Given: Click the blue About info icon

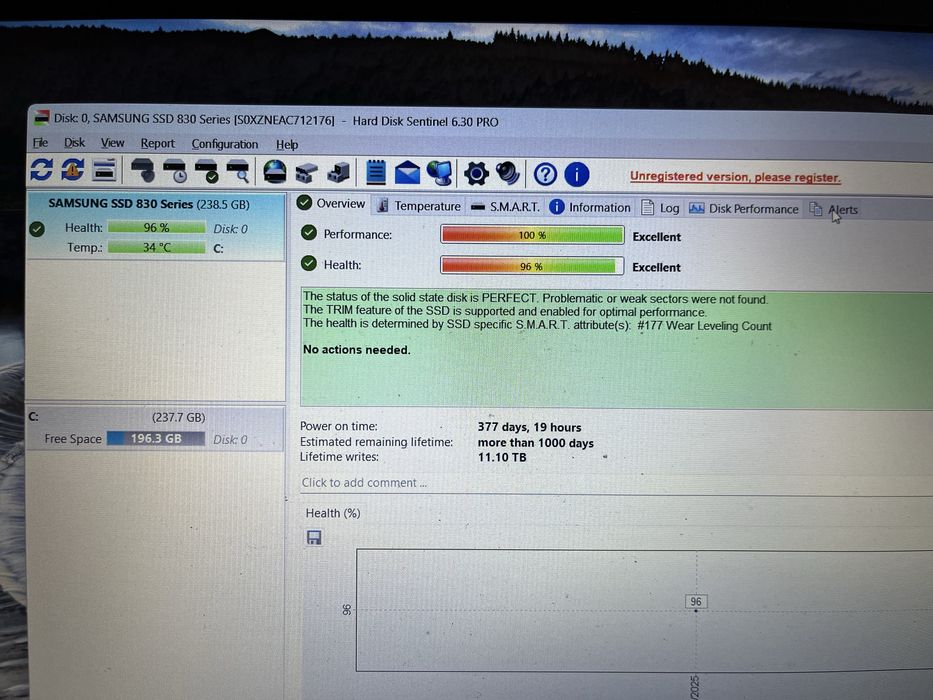Looking at the screenshot, I should [x=577, y=175].
